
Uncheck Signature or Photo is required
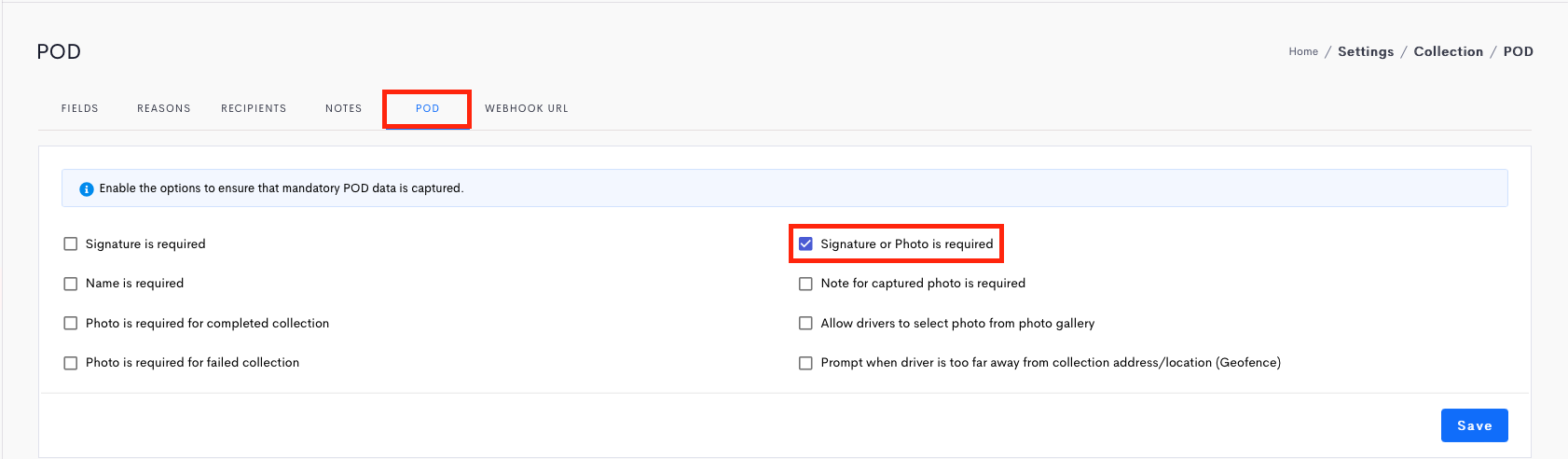(x=805, y=244)
